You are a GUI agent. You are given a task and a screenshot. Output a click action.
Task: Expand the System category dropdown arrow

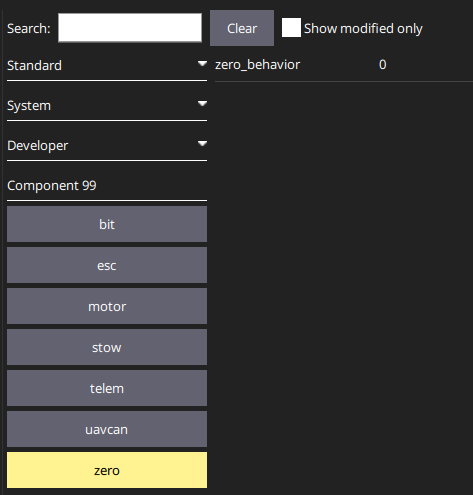[202, 104]
